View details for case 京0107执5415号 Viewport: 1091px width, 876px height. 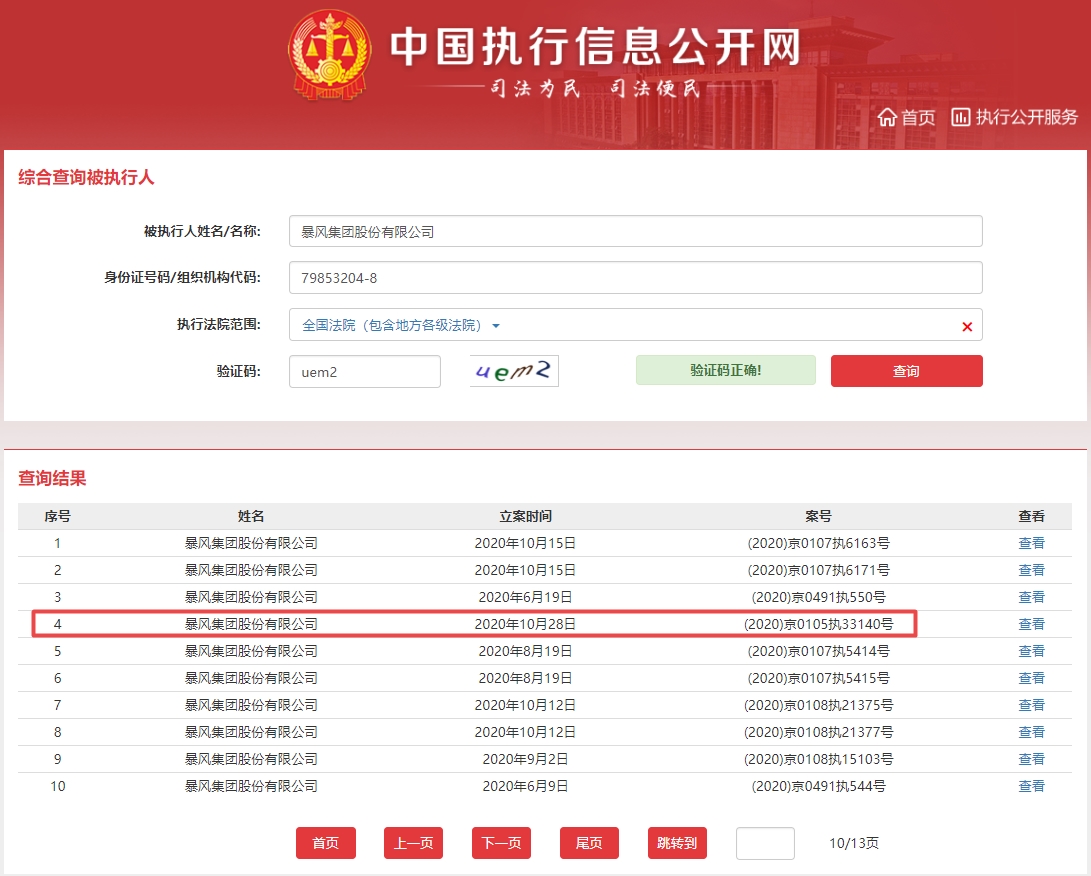1031,678
